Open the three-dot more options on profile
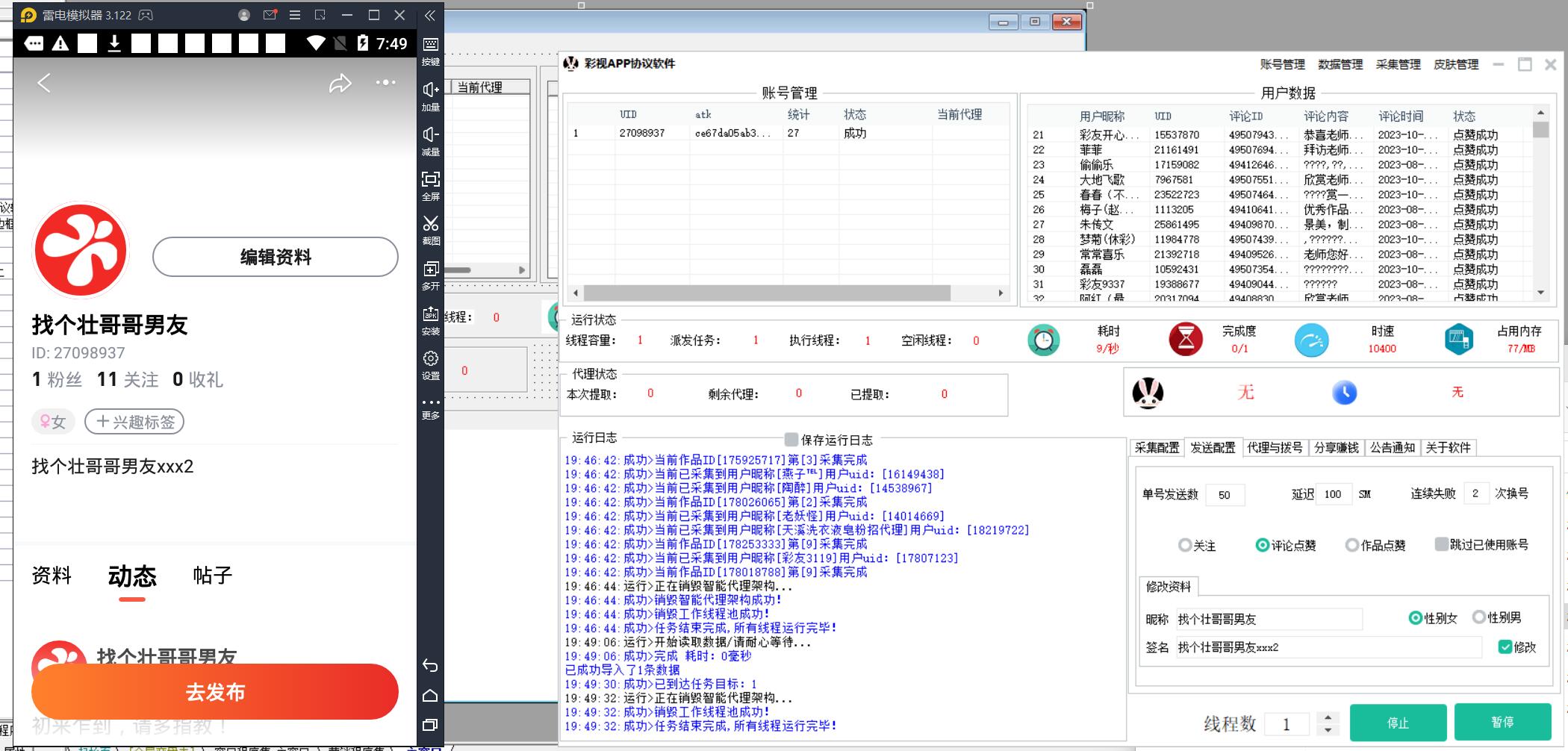 [x=385, y=83]
